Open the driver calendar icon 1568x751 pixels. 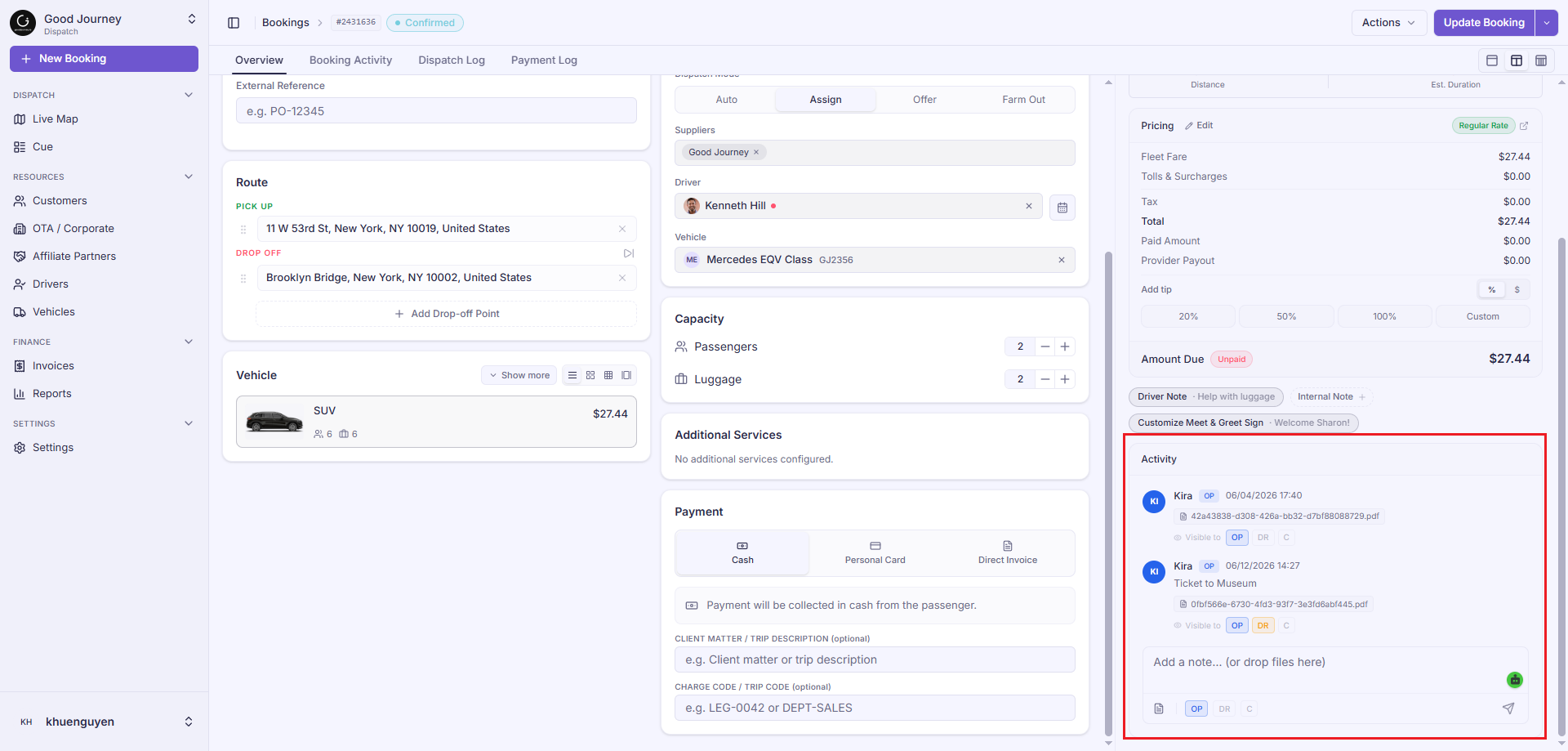click(1062, 208)
